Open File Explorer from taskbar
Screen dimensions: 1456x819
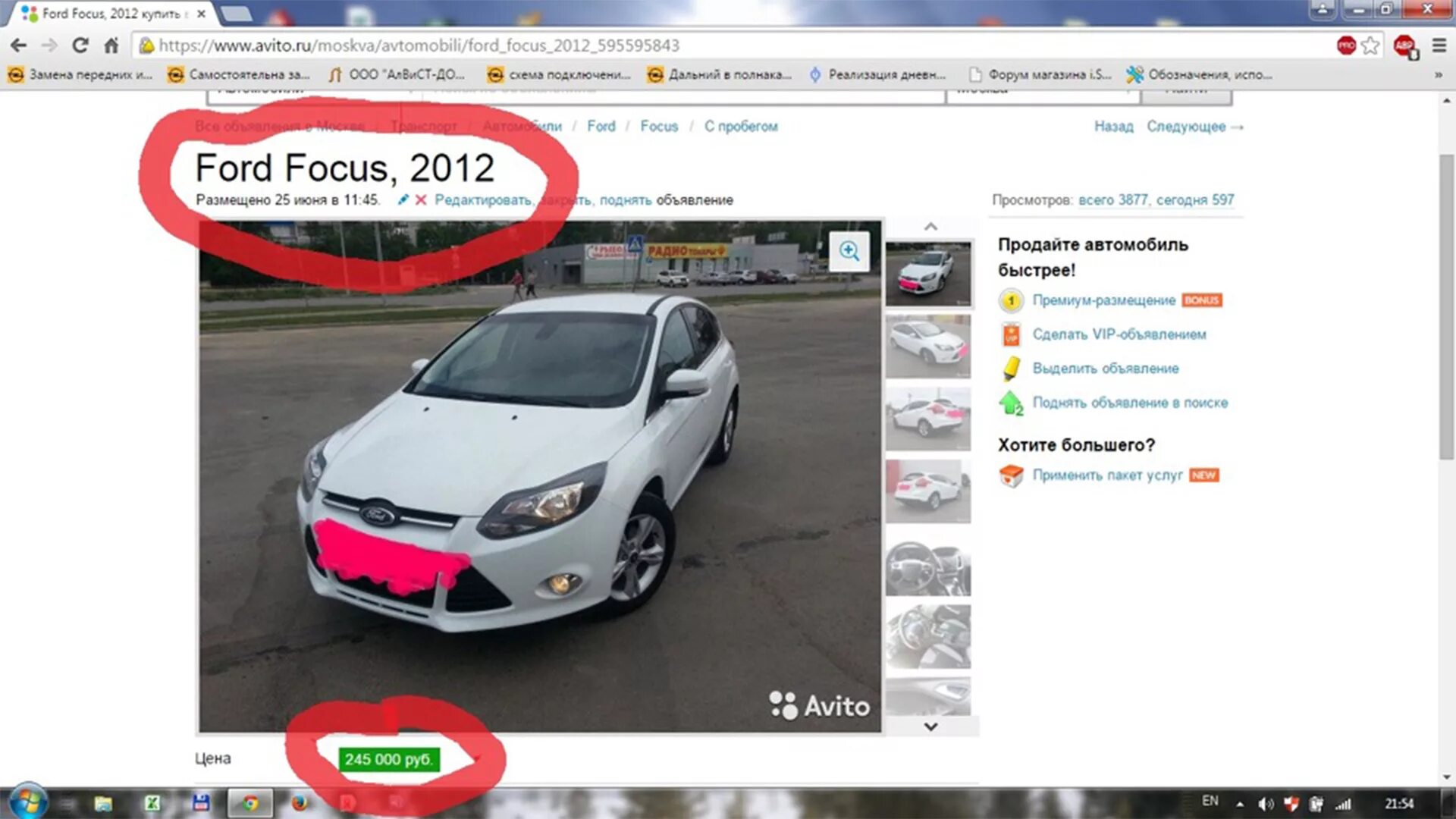(x=103, y=803)
